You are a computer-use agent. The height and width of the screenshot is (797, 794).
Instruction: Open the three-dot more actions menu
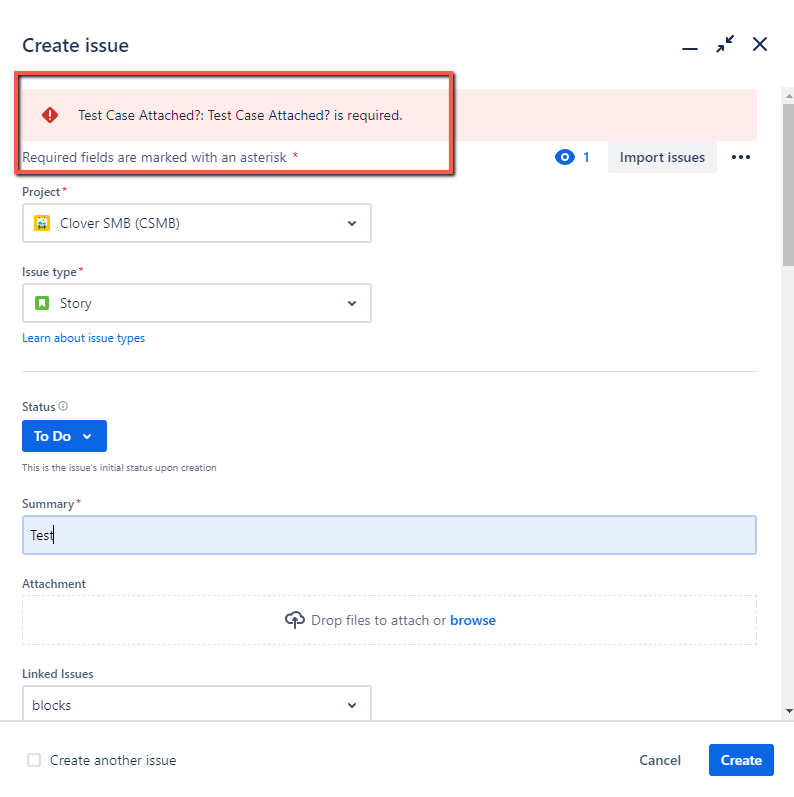740,157
